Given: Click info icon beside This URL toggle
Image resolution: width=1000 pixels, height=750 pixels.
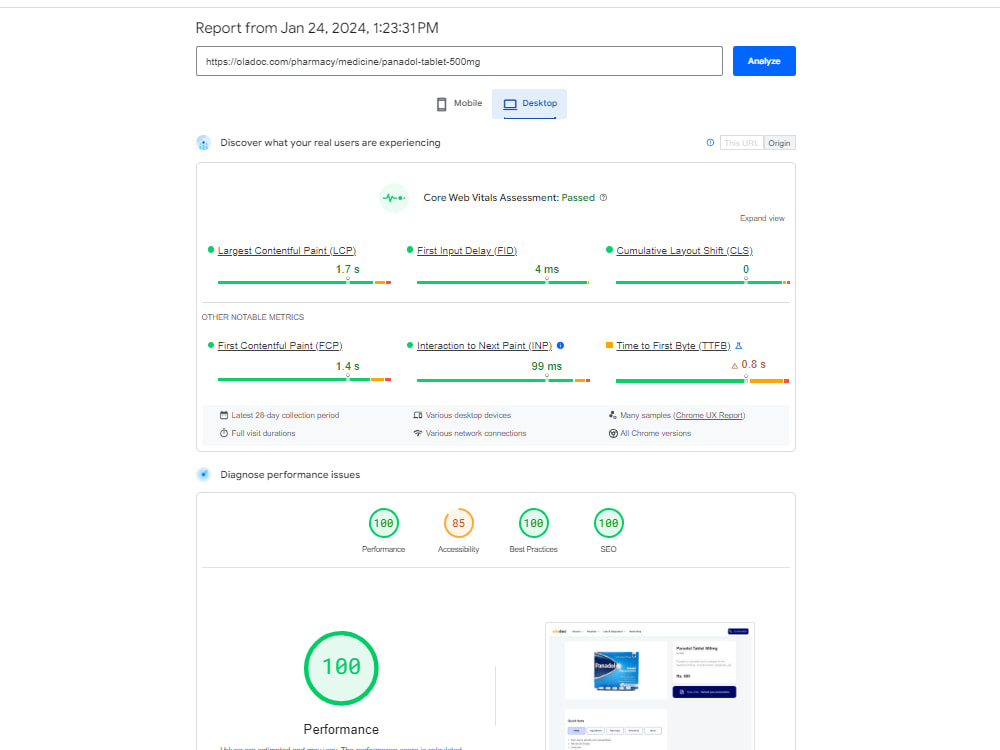Looking at the screenshot, I should [710, 142].
